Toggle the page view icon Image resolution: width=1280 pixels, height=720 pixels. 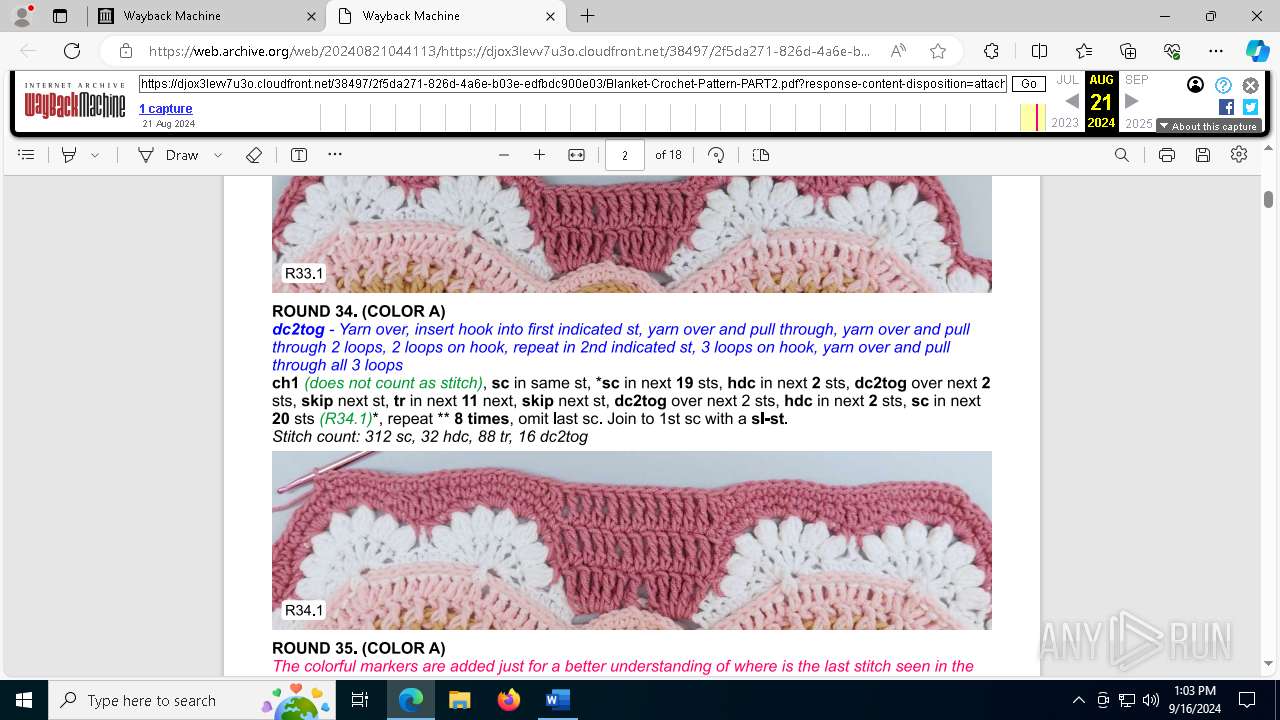pos(761,155)
